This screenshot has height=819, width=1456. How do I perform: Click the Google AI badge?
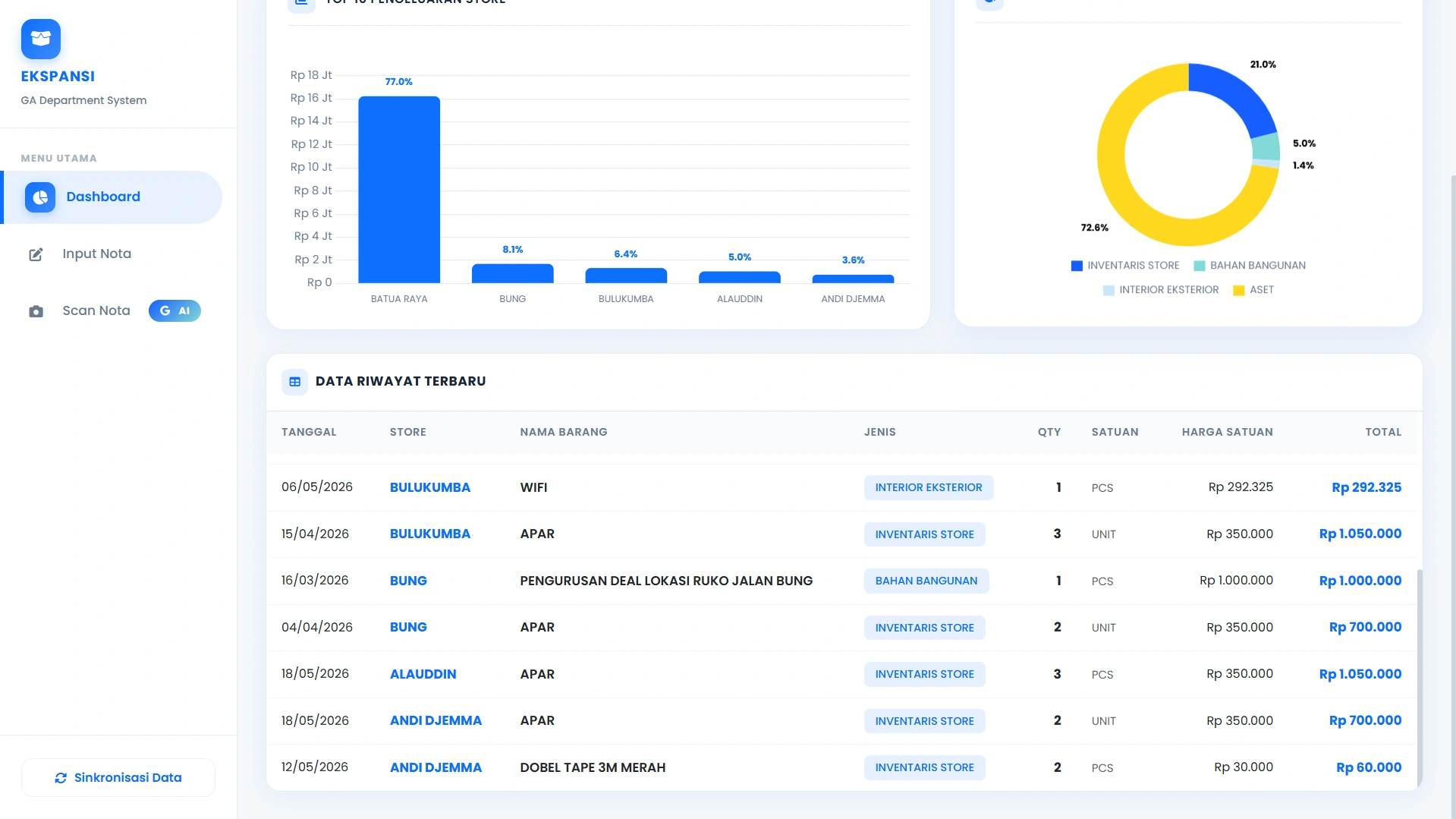(x=175, y=311)
